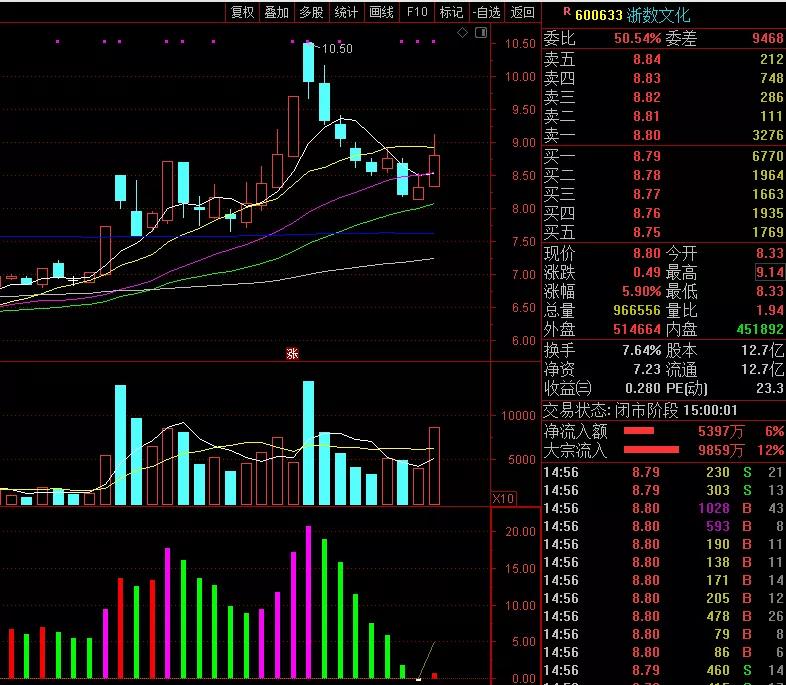Click the 大宗流入 red bar
This screenshot has width=786, height=685.
(651, 450)
